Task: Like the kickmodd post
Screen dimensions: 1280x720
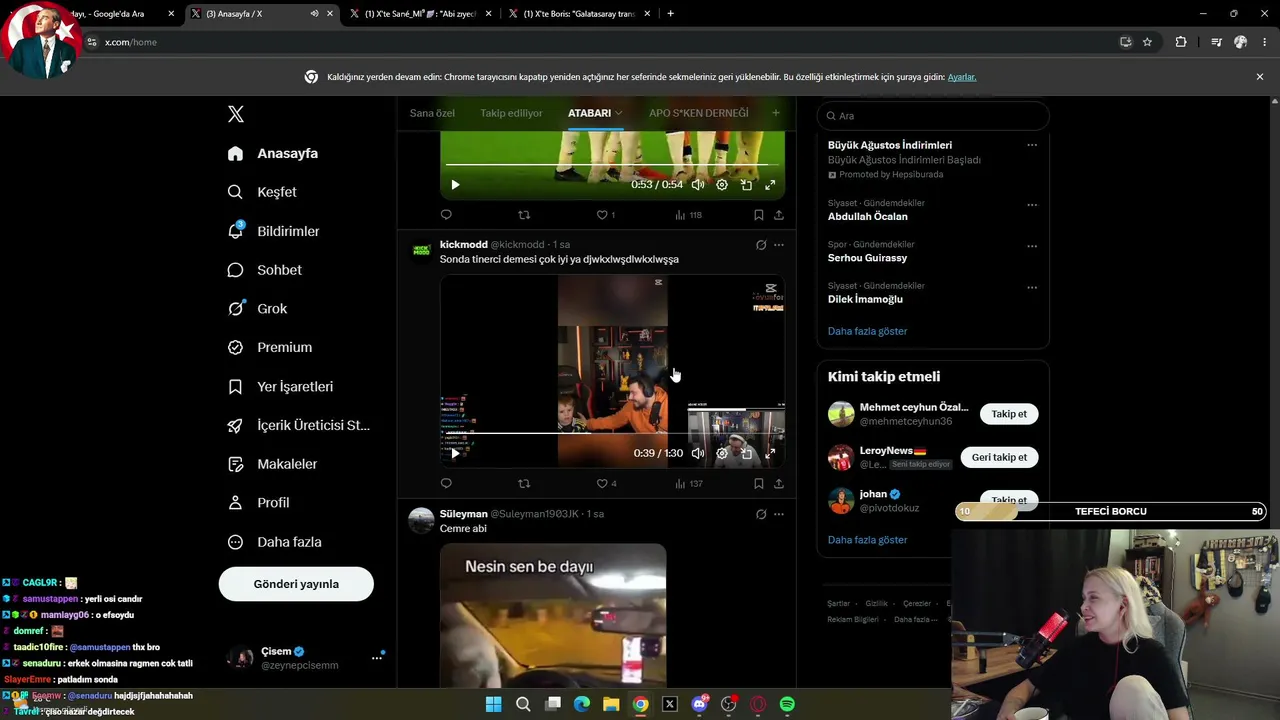Action: click(606, 484)
